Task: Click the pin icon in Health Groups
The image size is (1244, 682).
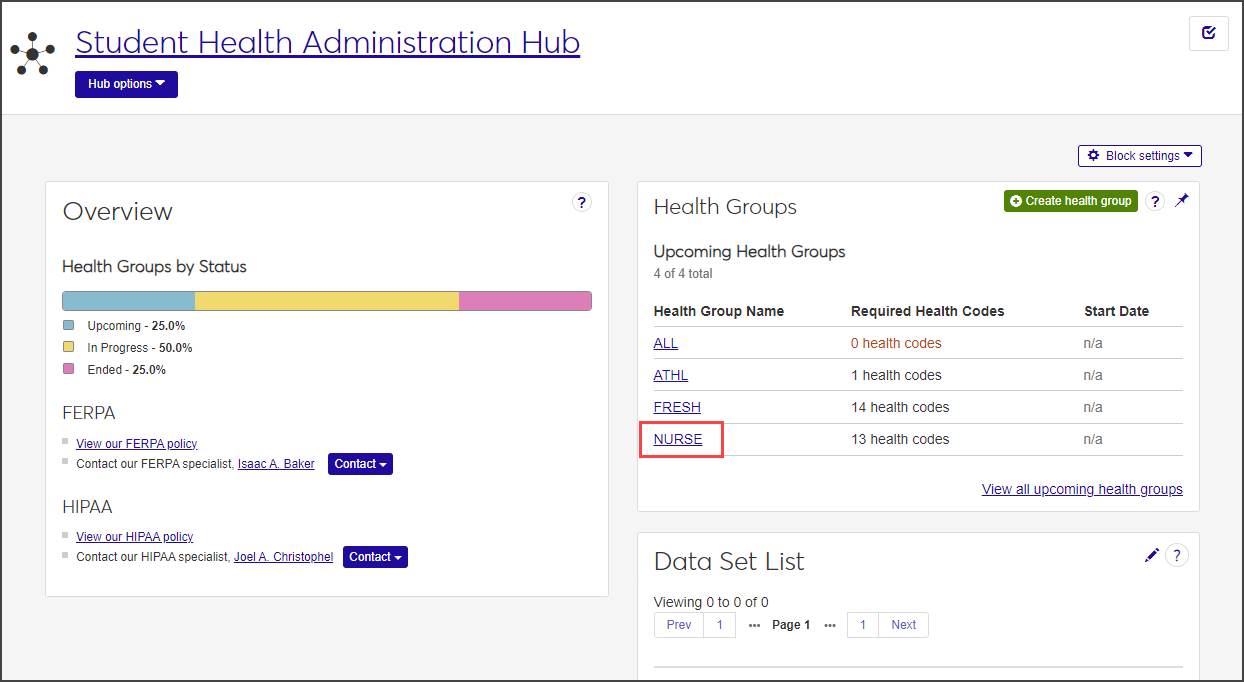Action: tap(1182, 200)
